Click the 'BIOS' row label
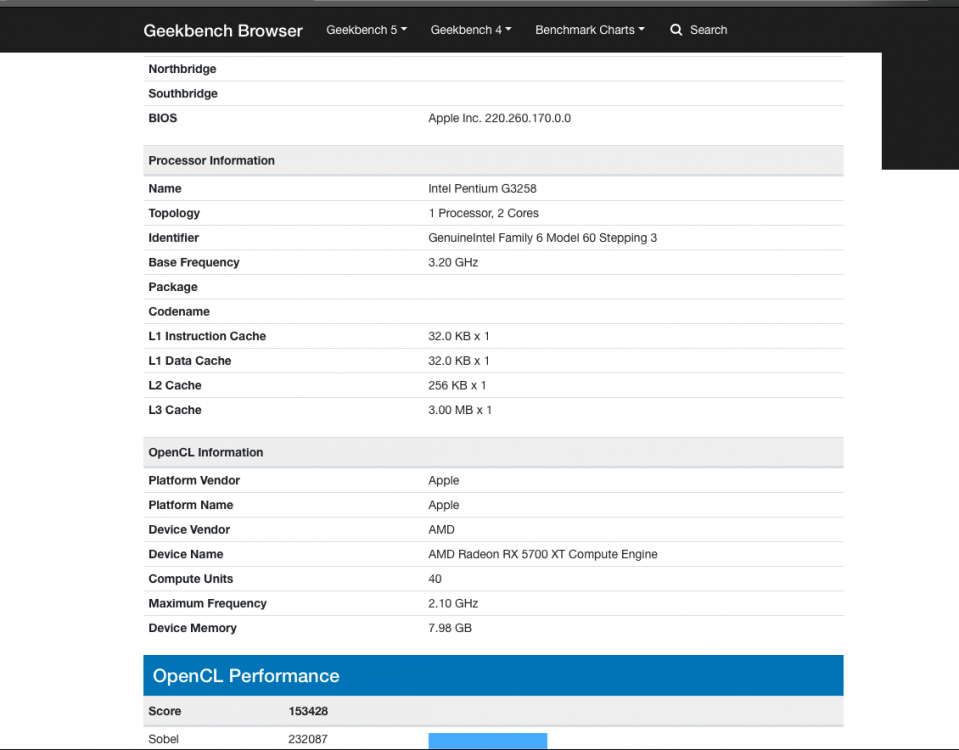959x750 pixels. (x=163, y=118)
